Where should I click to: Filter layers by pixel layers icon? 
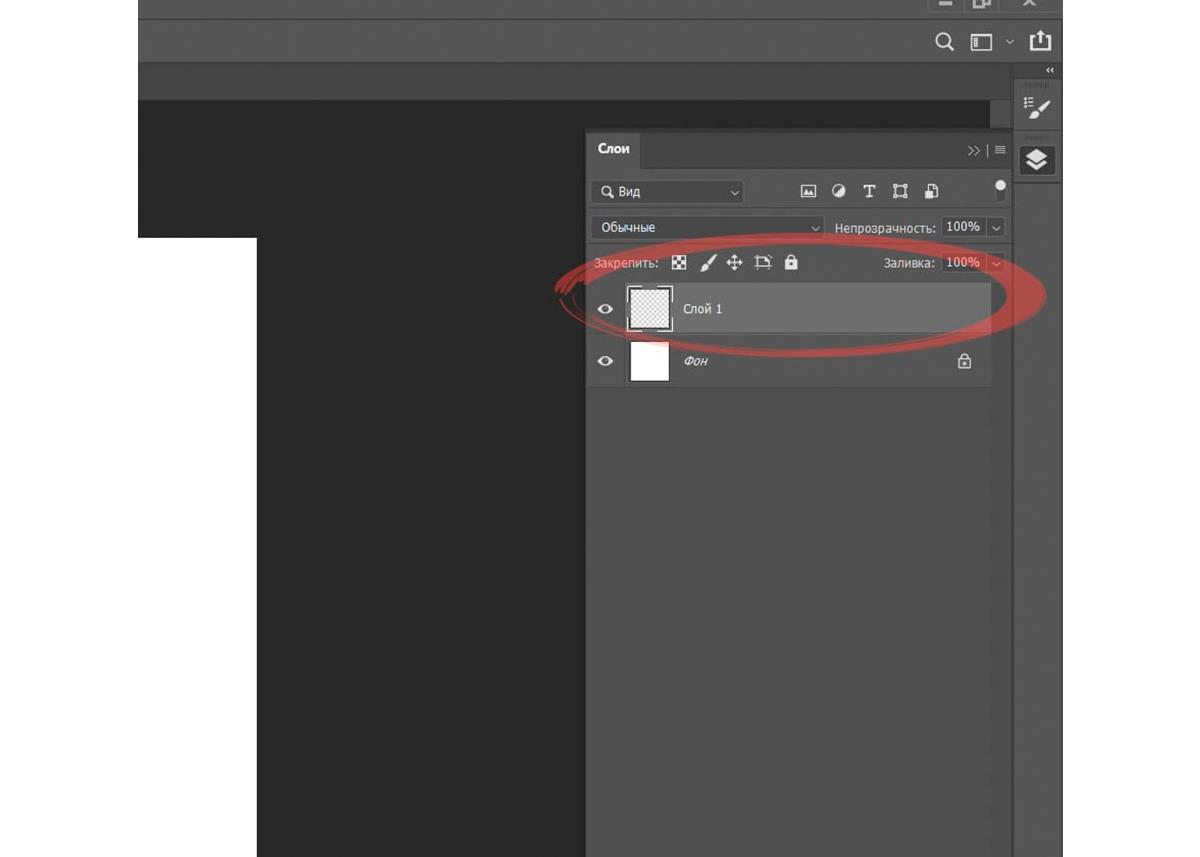click(808, 192)
